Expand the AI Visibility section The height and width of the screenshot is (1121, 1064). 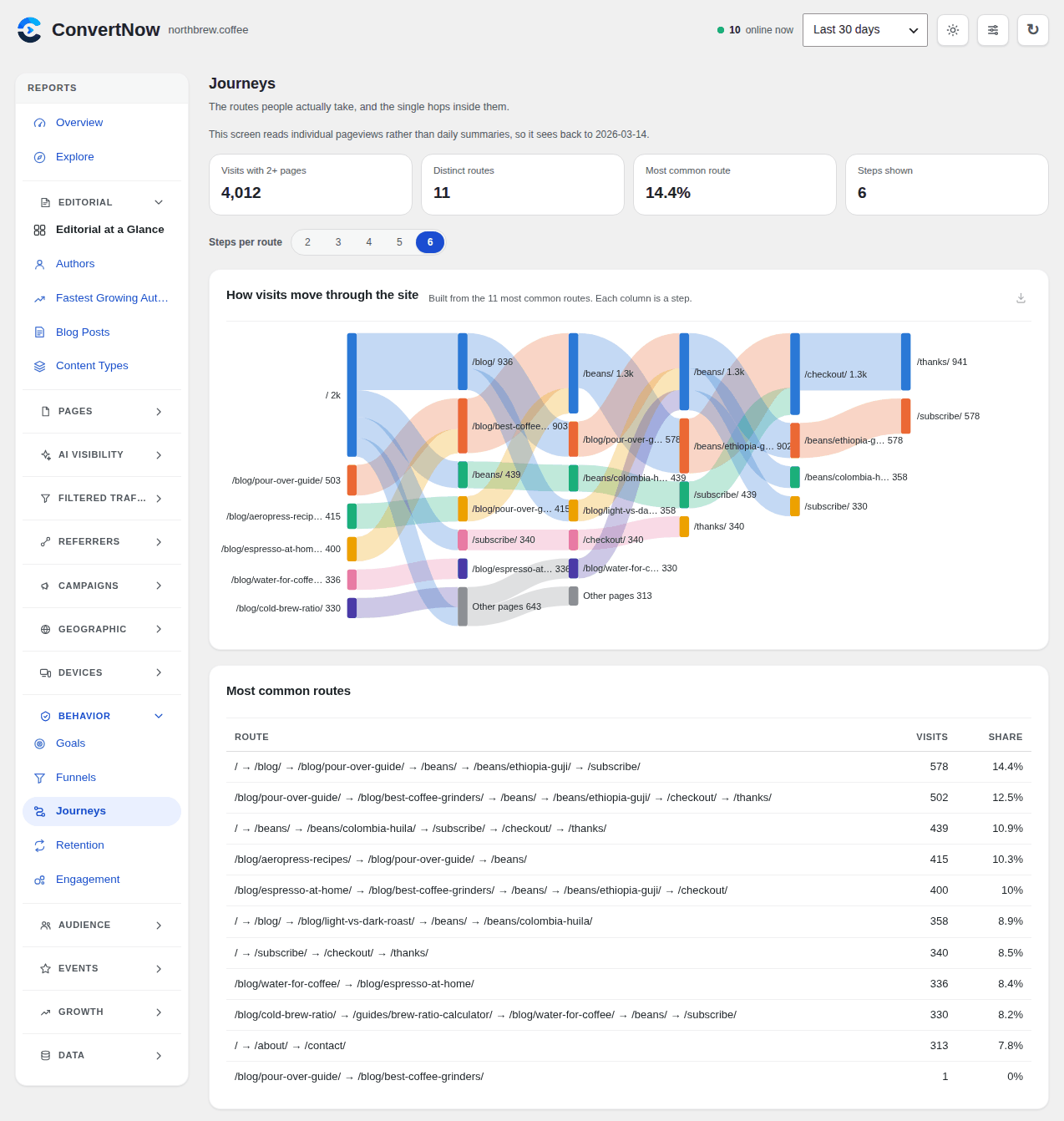pyautogui.click(x=102, y=455)
